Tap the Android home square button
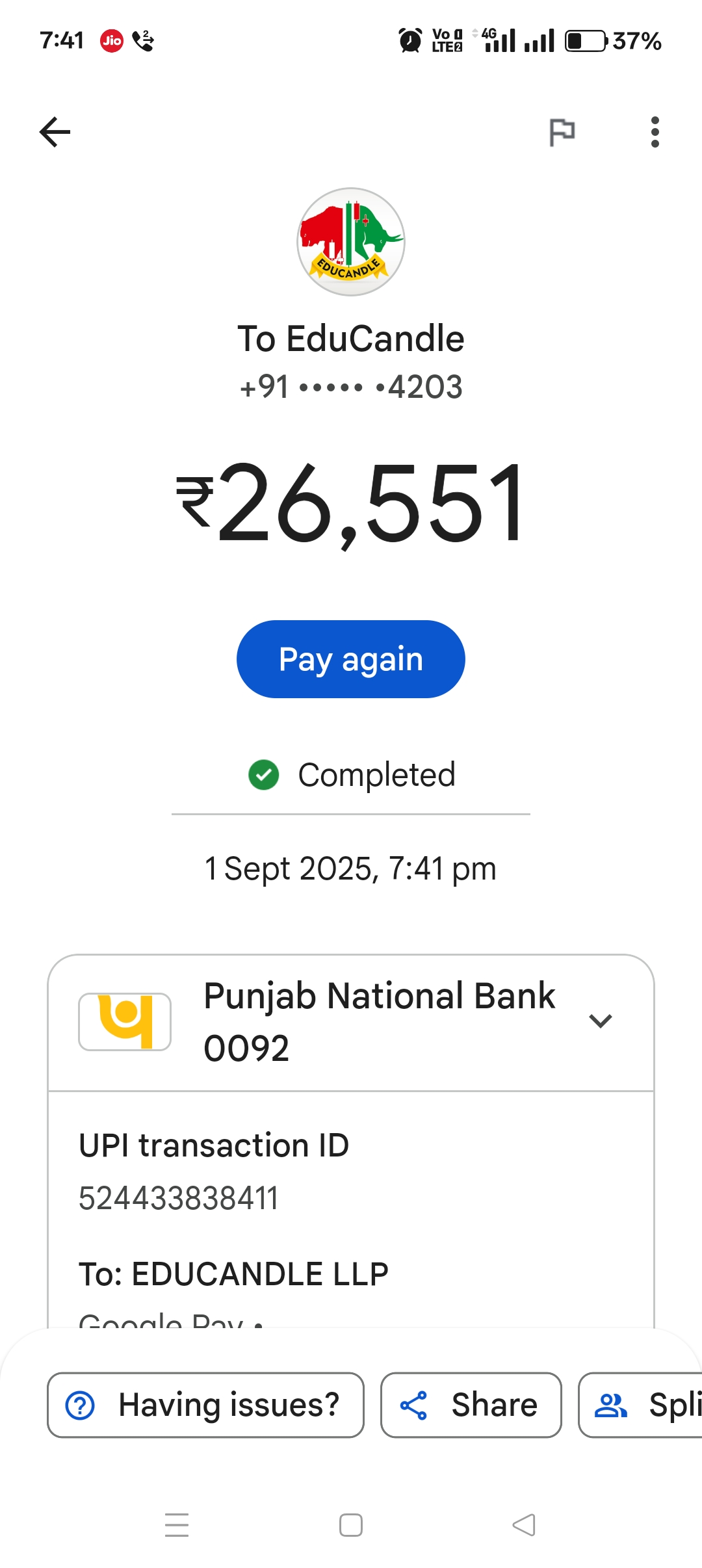This screenshot has height=1568, width=702. tap(351, 1524)
